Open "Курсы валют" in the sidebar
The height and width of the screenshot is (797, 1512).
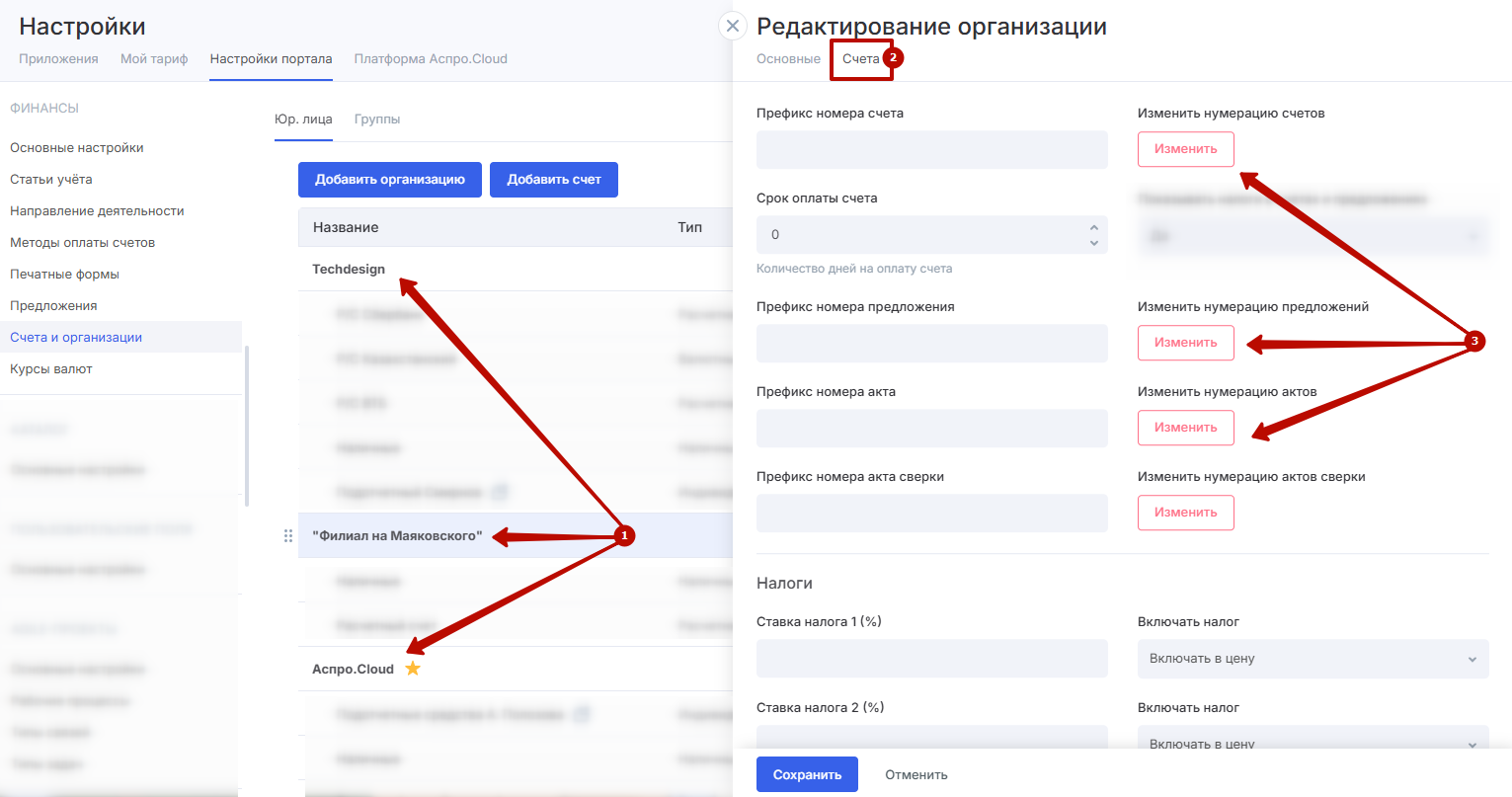tap(51, 369)
